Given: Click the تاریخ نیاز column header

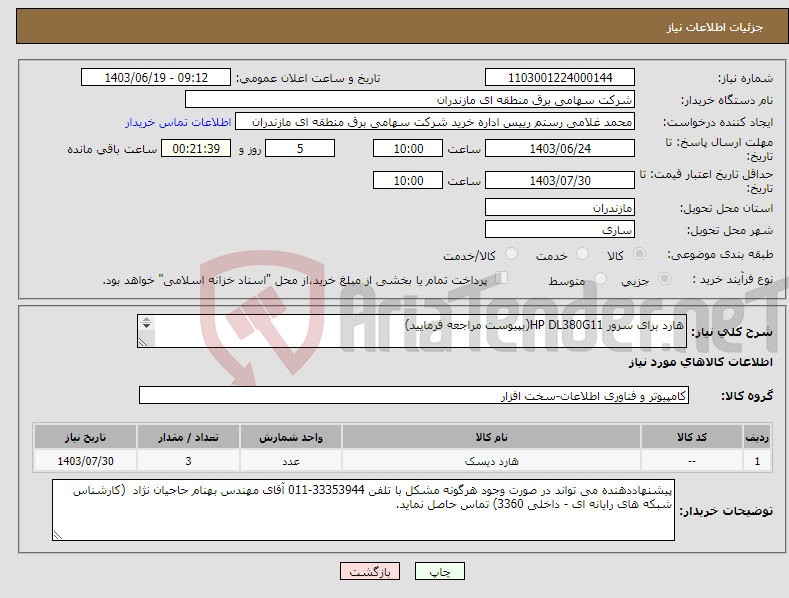Looking at the screenshot, I should coord(86,437).
